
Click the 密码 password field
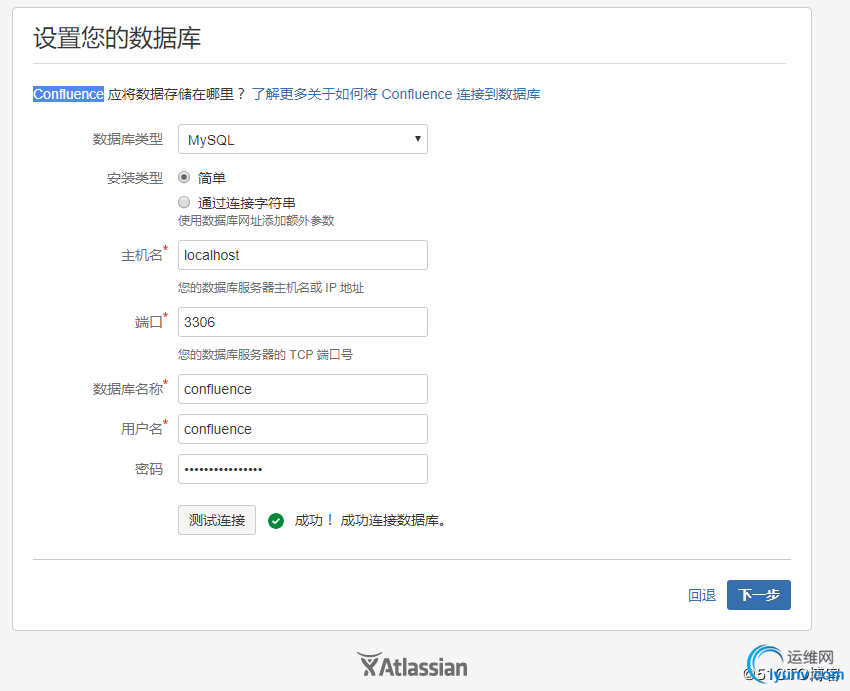pyautogui.click(x=302, y=469)
